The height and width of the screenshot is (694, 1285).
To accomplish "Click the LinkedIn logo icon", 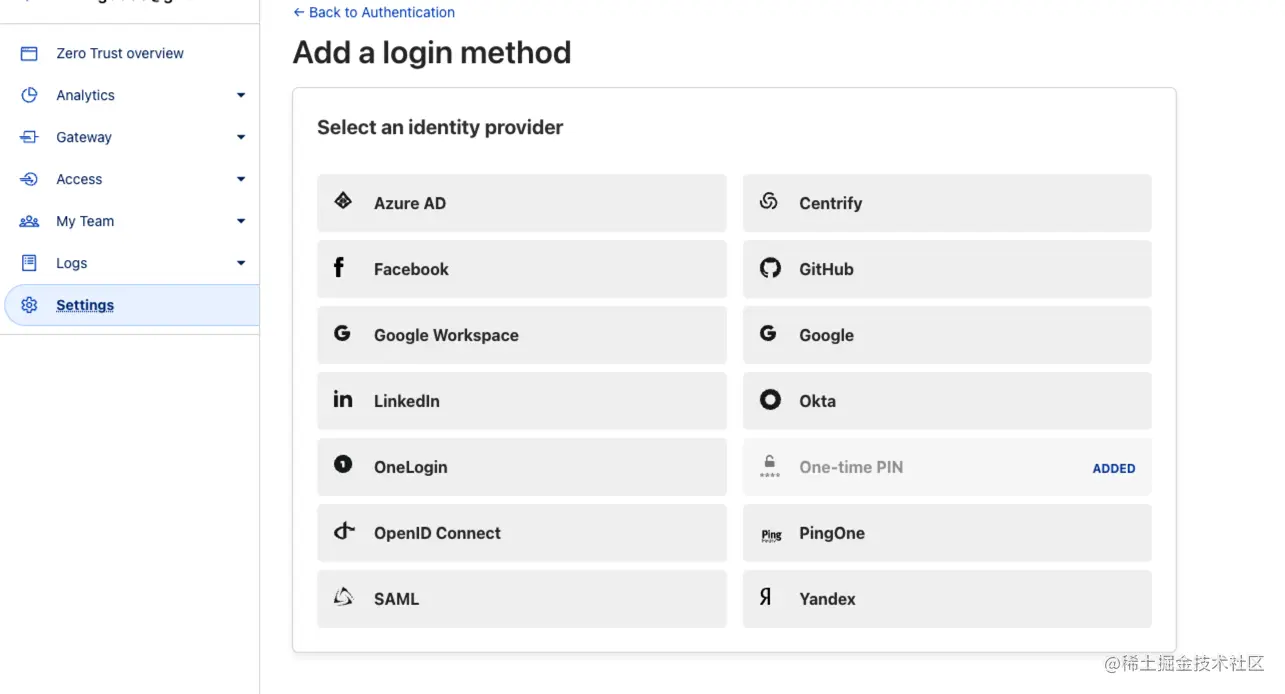I will pos(343,399).
